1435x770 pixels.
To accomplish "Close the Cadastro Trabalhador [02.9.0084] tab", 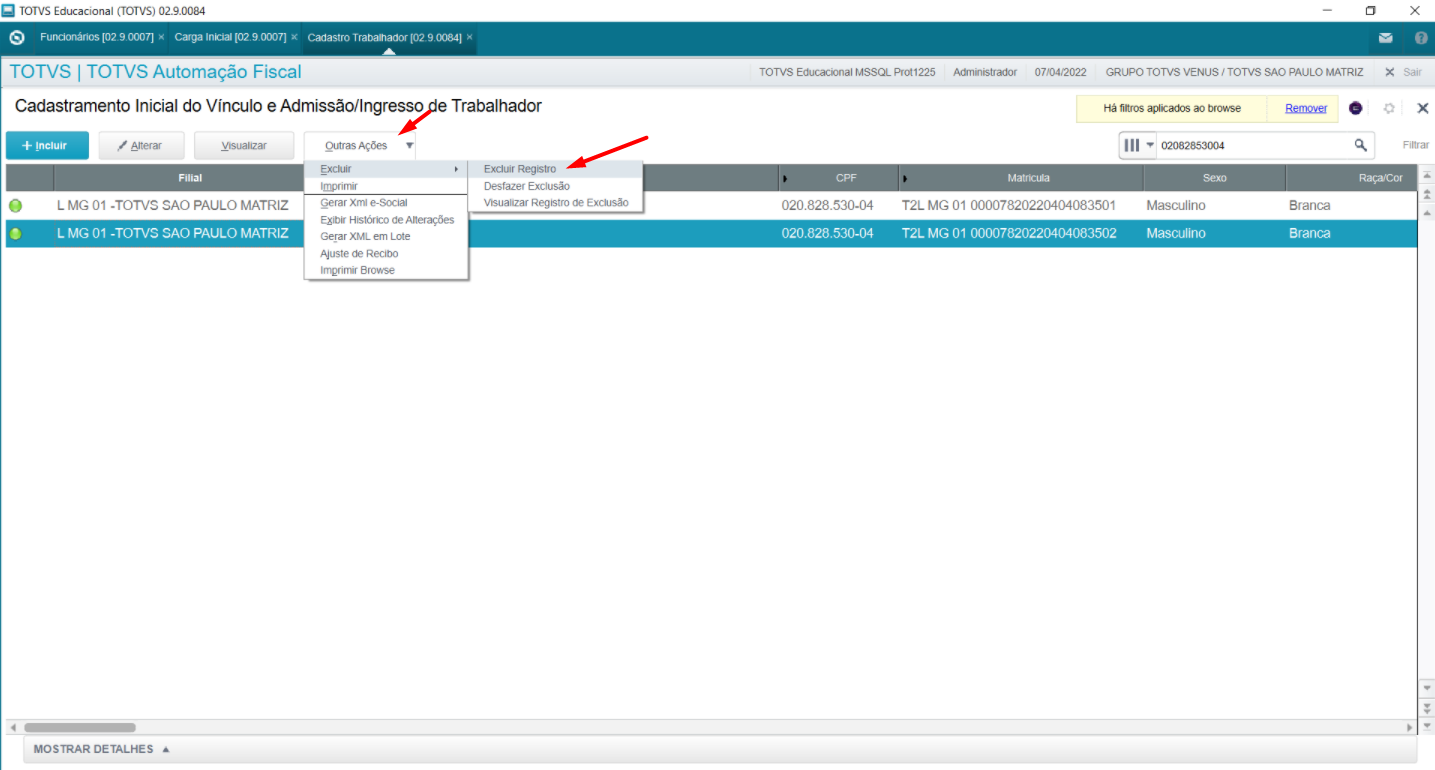I will (470, 37).
